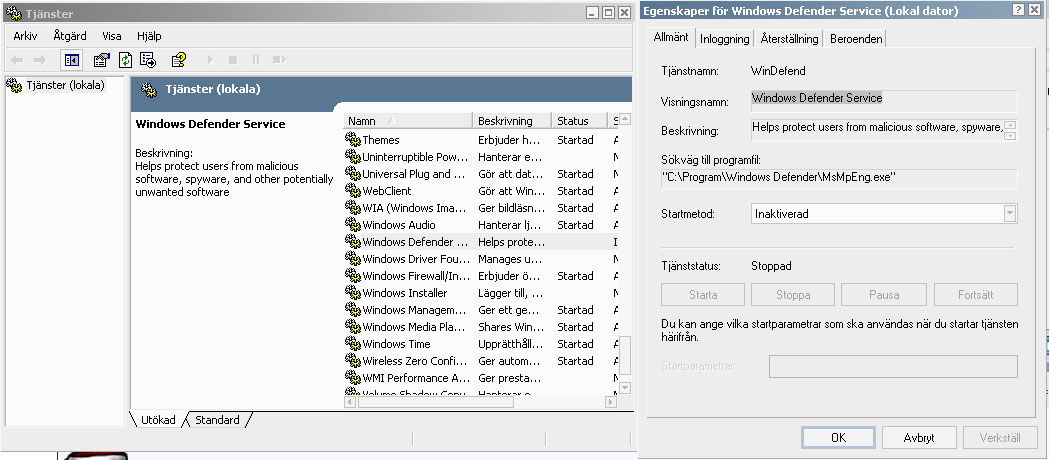
Task: Switch to the Återställning tab
Action: pos(789,39)
